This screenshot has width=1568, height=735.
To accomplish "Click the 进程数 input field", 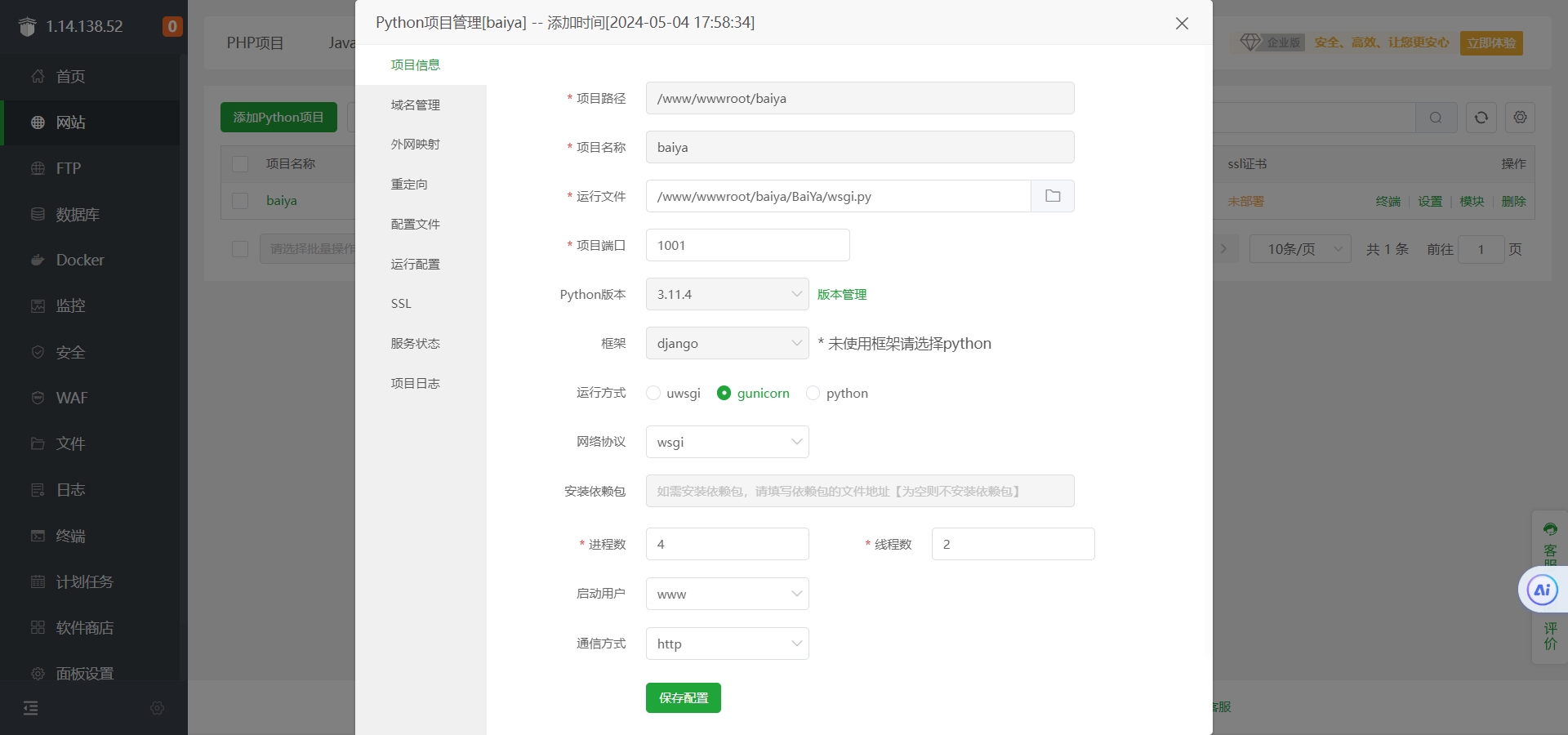I will [727, 544].
